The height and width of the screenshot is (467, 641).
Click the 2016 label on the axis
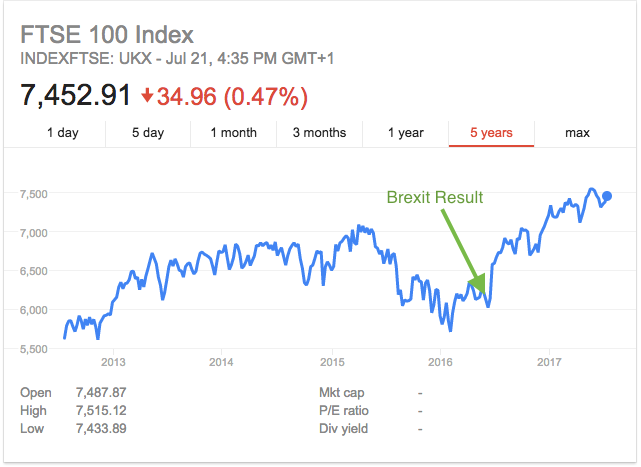[440, 360]
